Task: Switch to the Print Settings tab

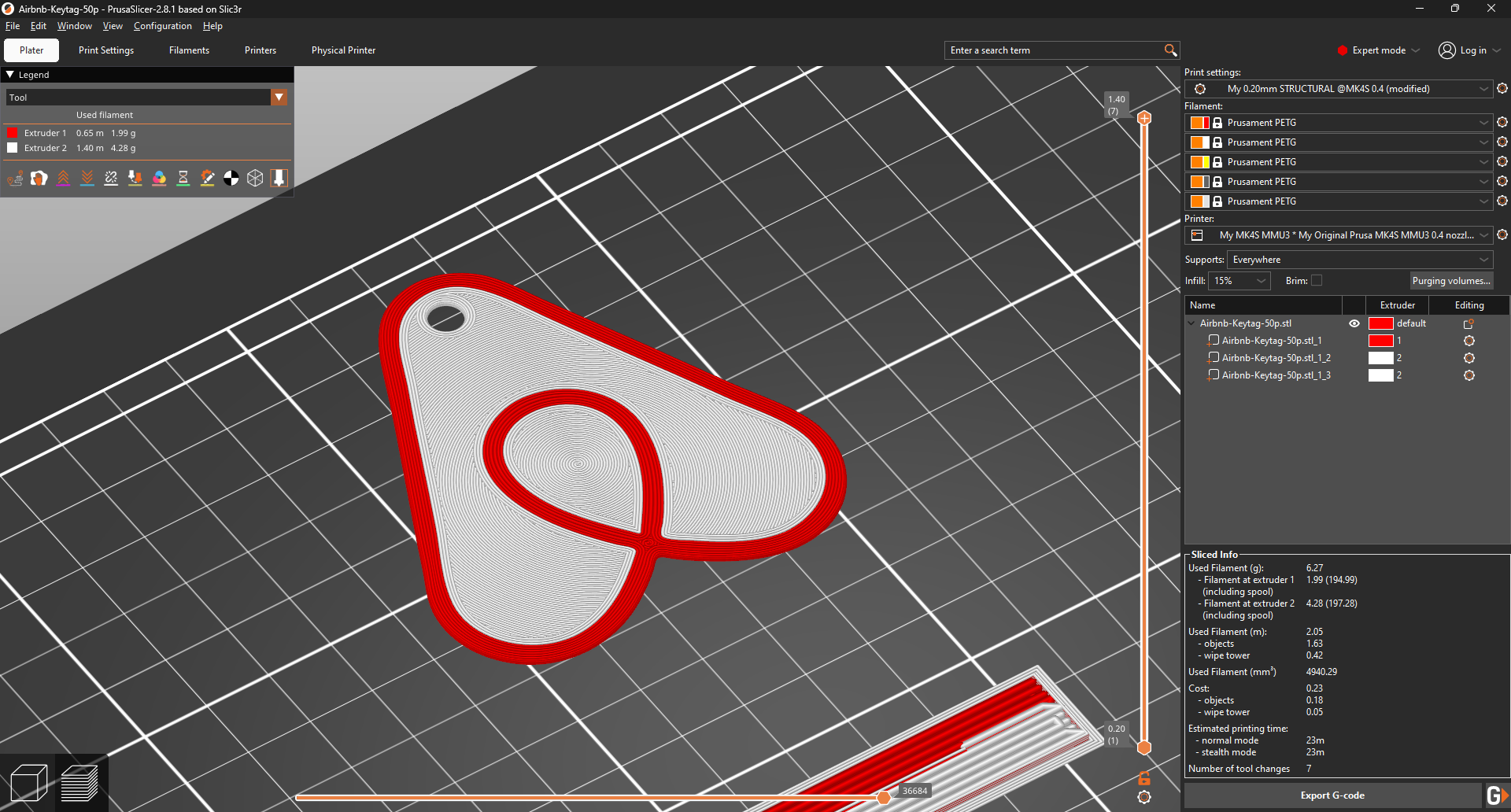Action: pyautogui.click(x=106, y=50)
